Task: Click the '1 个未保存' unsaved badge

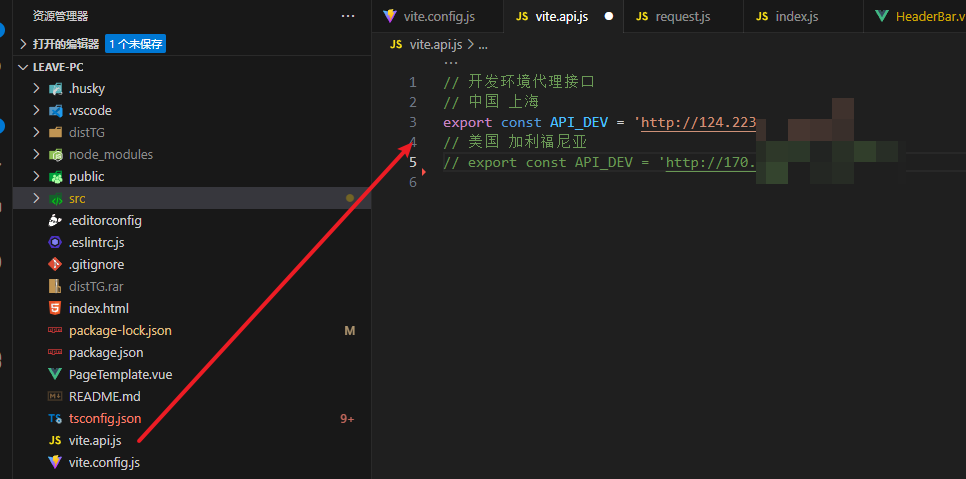Action: (x=135, y=44)
